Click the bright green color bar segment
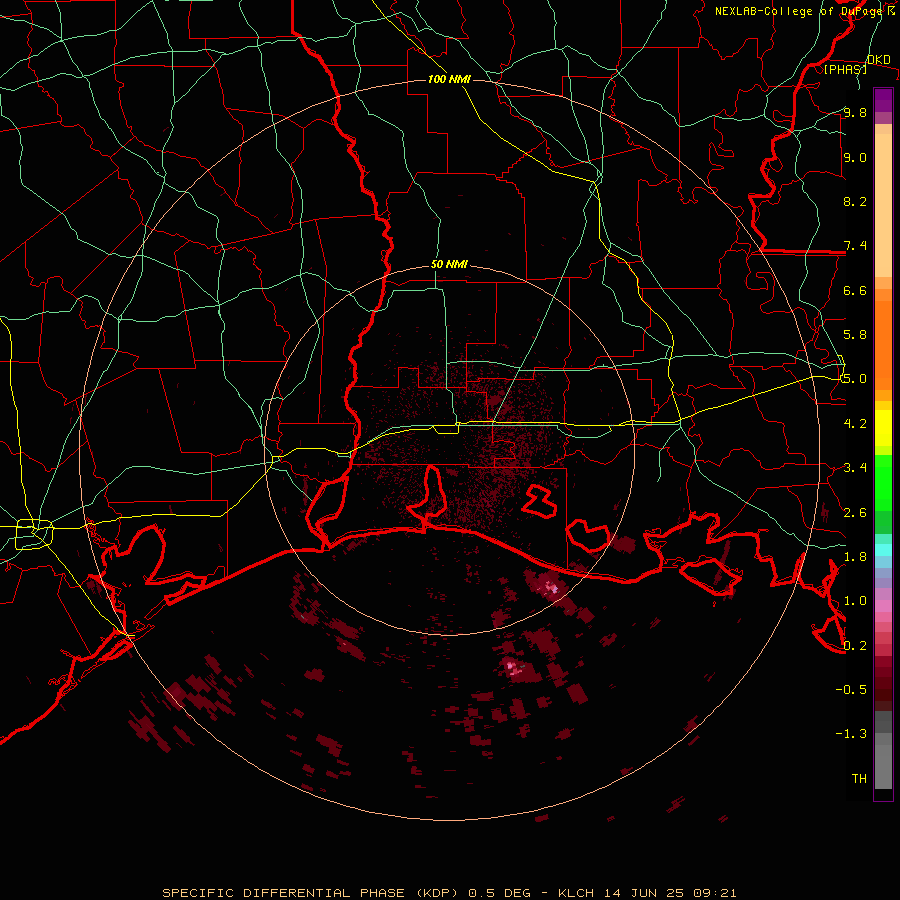The image size is (900, 900). pos(883,484)
